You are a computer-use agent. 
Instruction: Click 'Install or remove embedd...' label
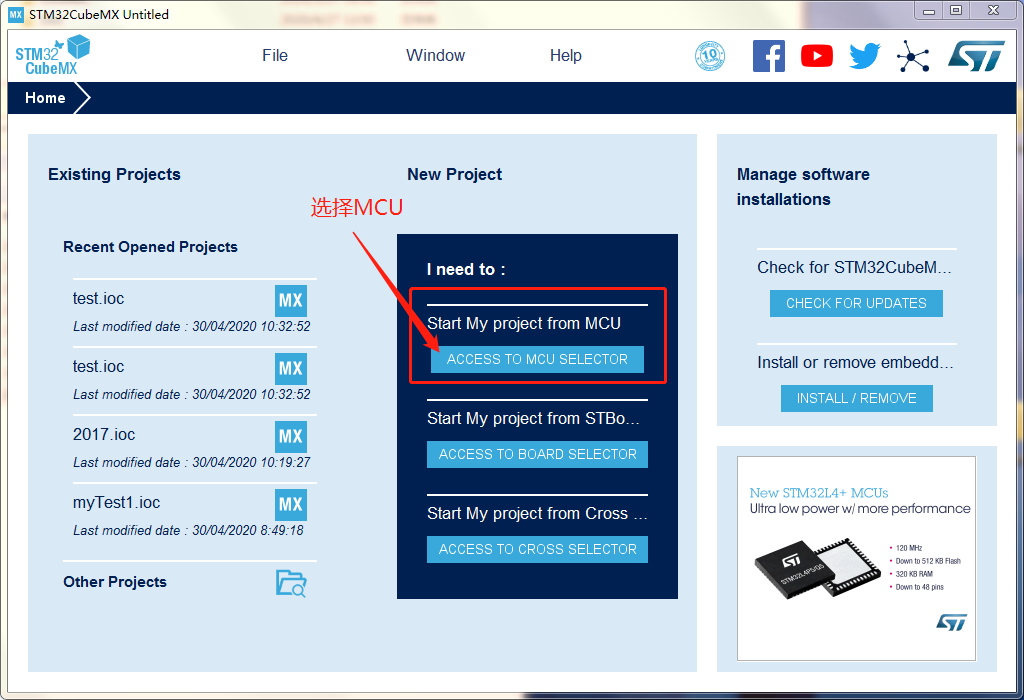856,362
